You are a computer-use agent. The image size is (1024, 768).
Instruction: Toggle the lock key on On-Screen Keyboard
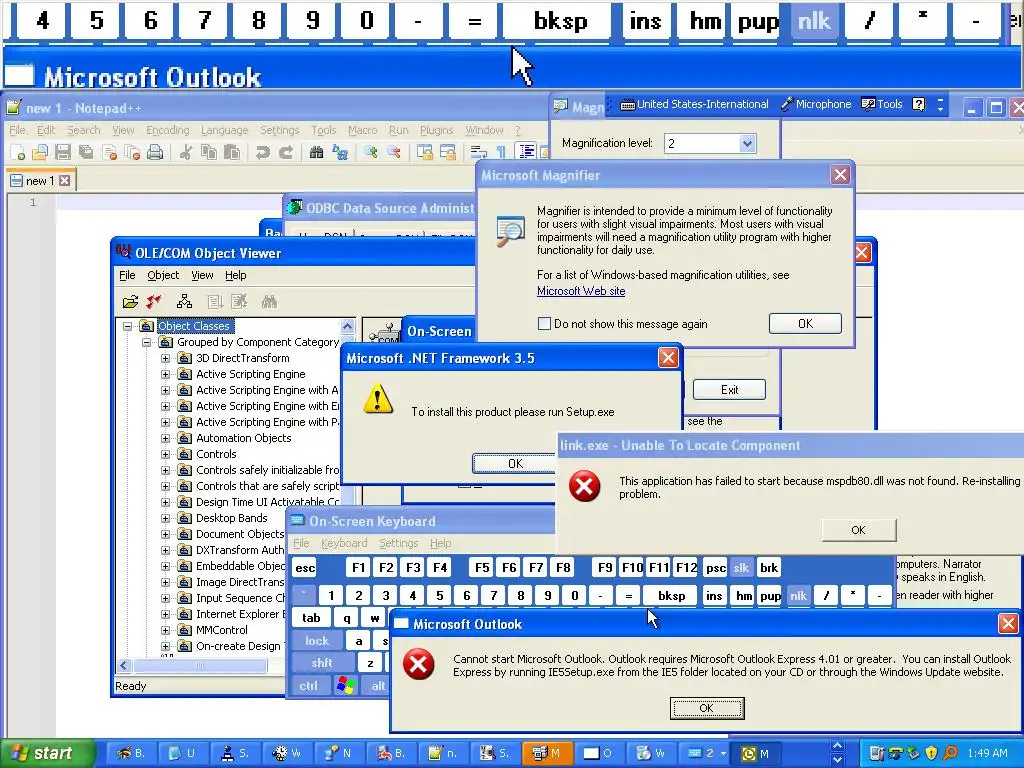point(317,641)
